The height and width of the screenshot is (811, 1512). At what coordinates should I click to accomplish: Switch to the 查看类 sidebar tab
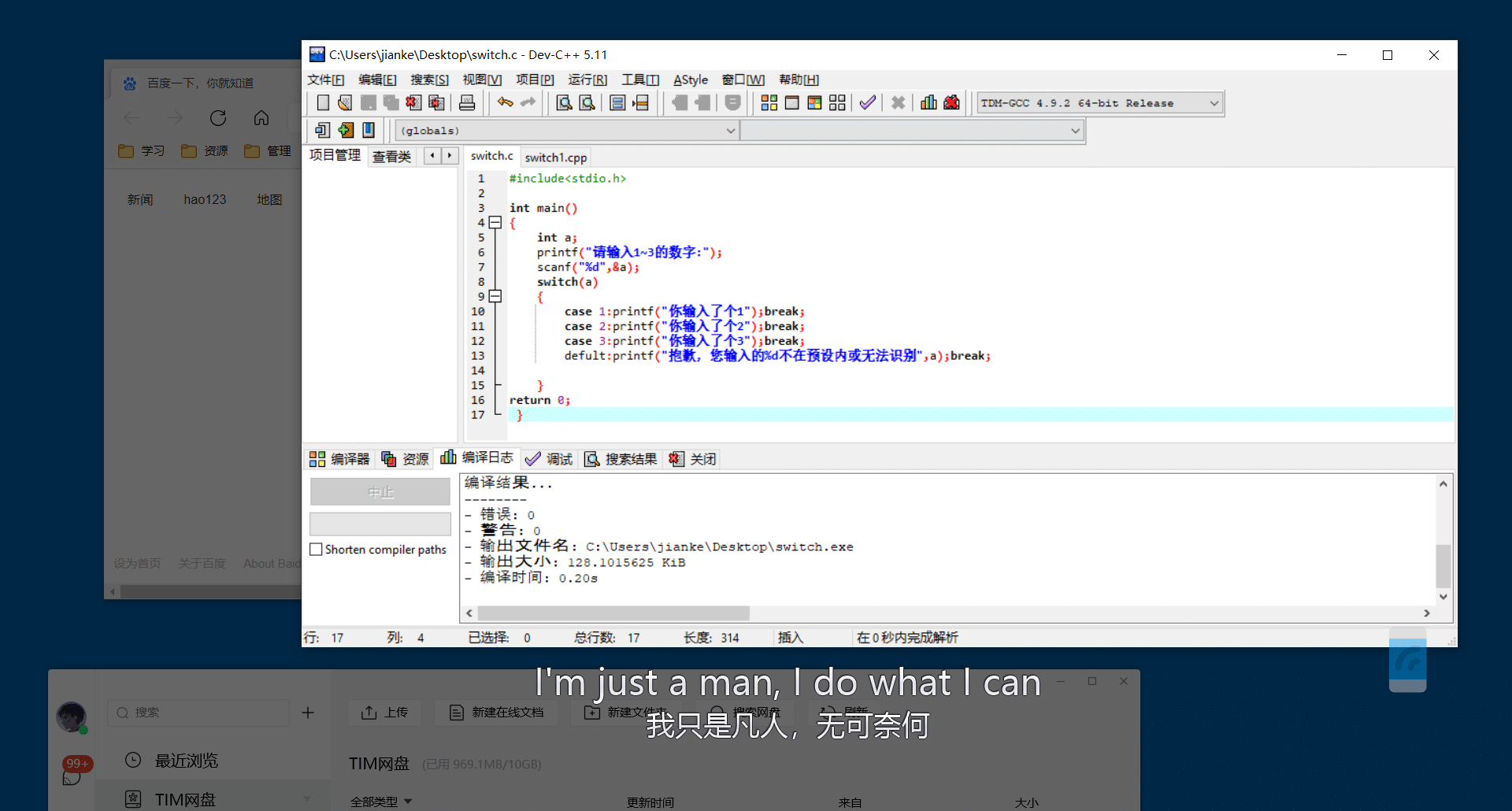[391, 157]
